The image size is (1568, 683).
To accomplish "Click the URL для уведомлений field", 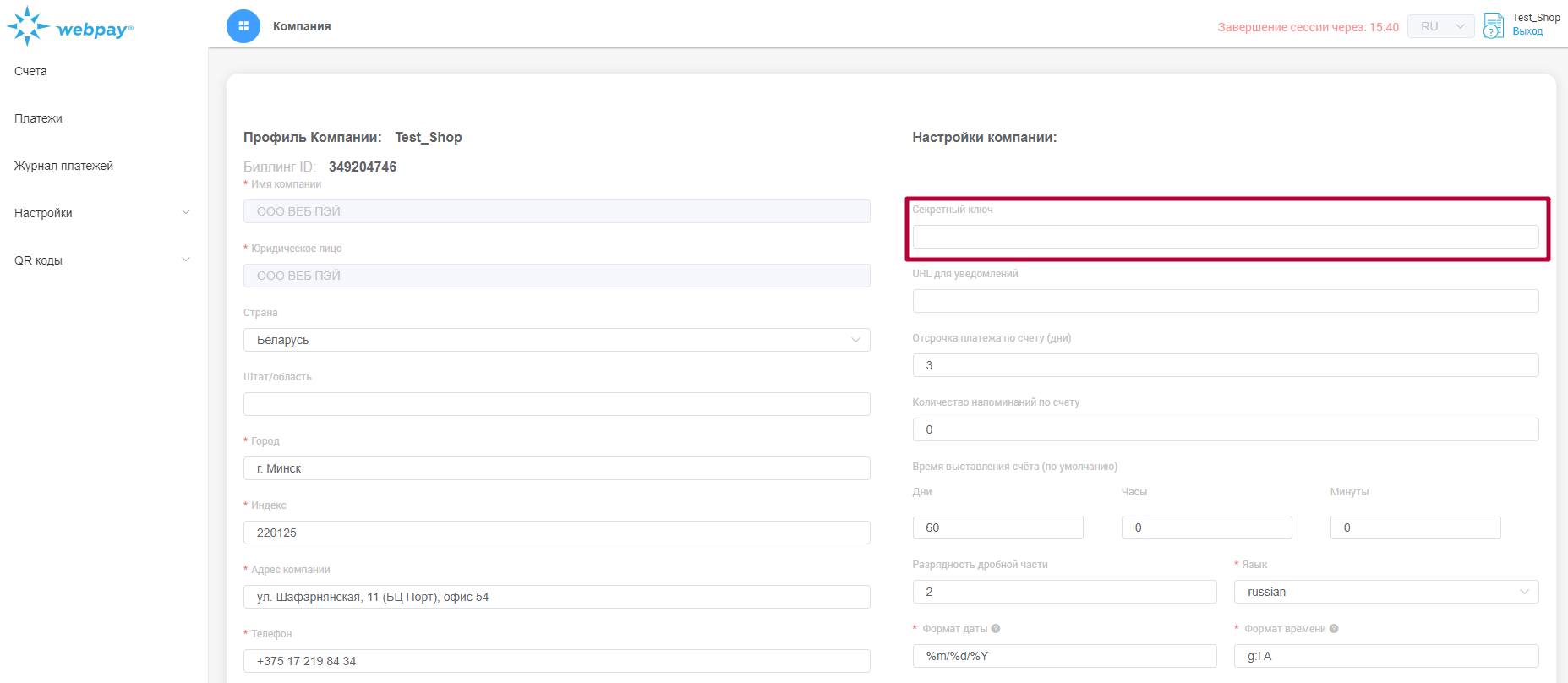I will (1226, 301).
